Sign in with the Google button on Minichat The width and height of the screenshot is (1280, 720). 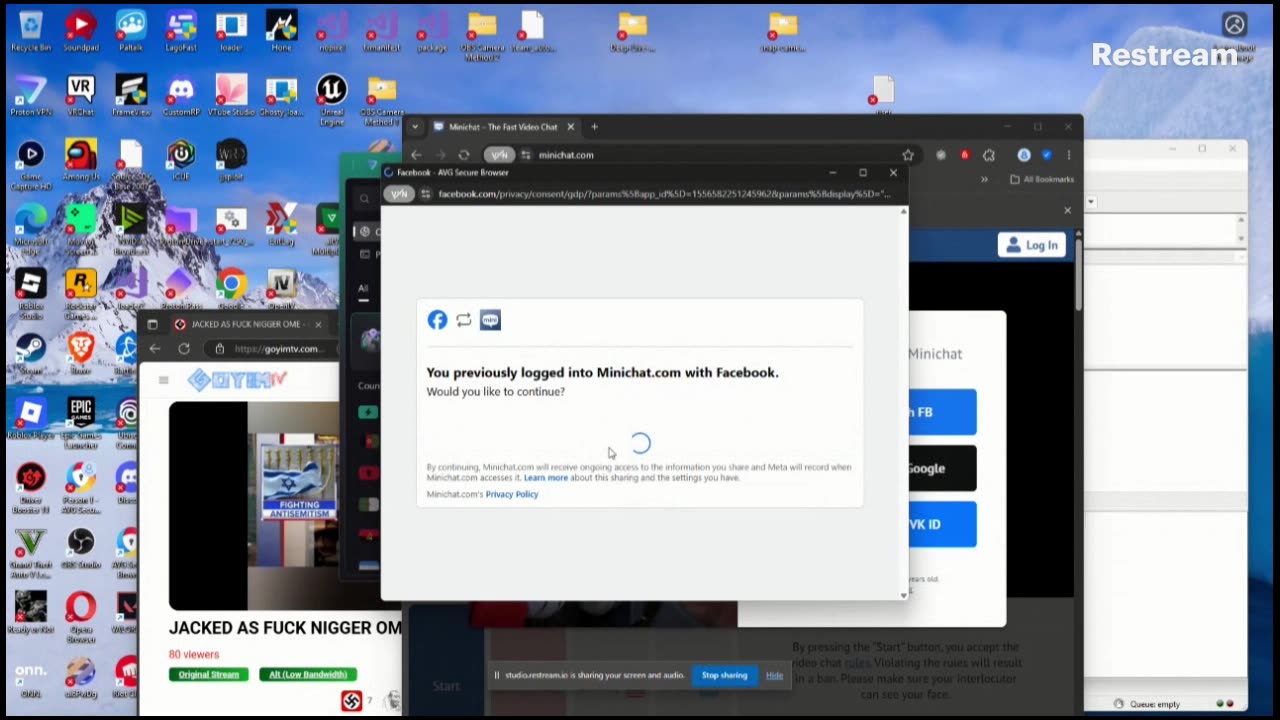942,468
